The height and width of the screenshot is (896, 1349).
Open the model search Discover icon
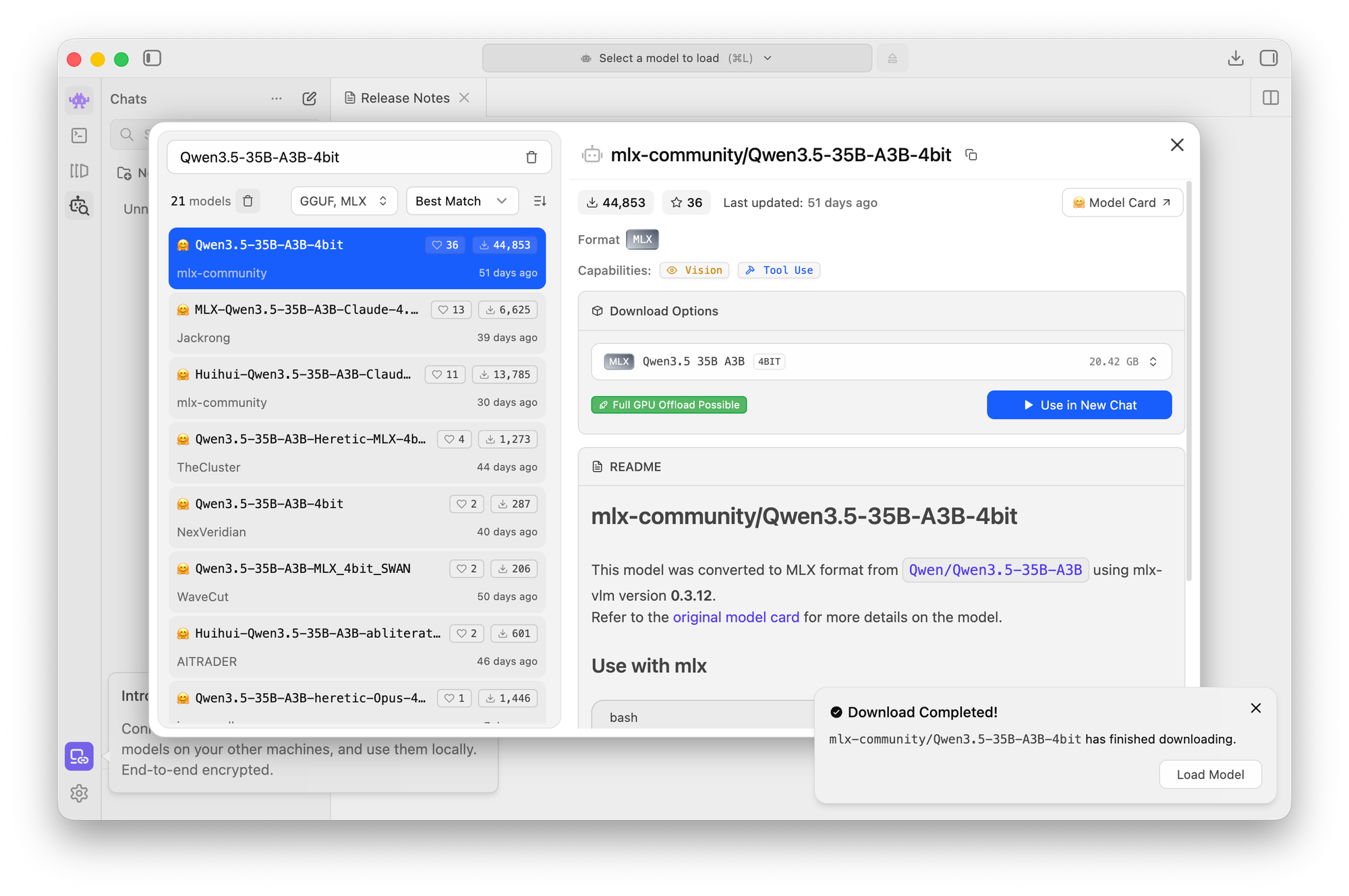(x=80, y=206)
